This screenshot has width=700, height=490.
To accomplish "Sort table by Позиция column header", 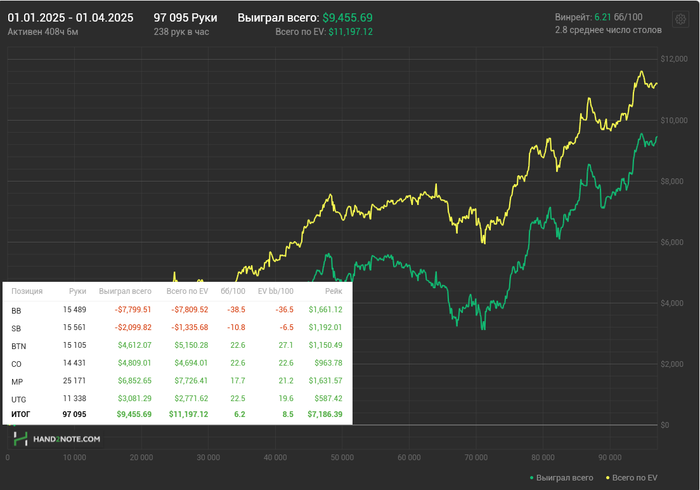I will click(x=26, y=291).
